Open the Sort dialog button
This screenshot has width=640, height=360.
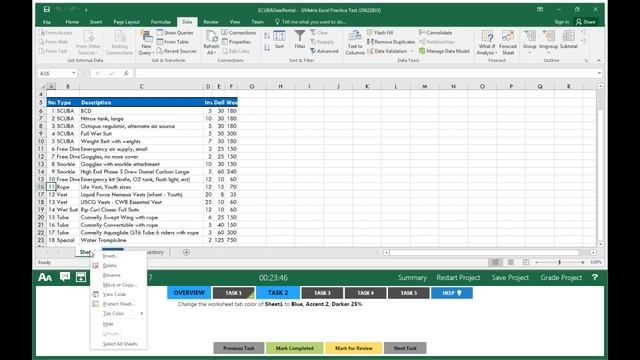click(x=279, y=40)
